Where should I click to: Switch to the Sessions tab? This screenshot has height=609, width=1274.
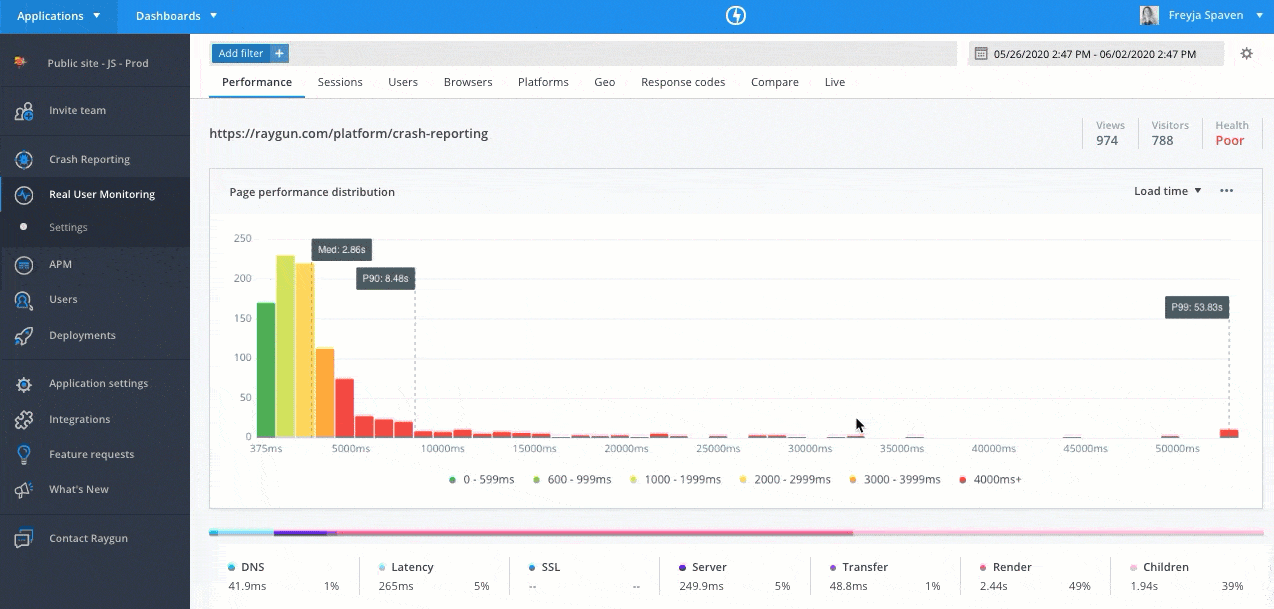pyautogui.click(x=340, y=82)
